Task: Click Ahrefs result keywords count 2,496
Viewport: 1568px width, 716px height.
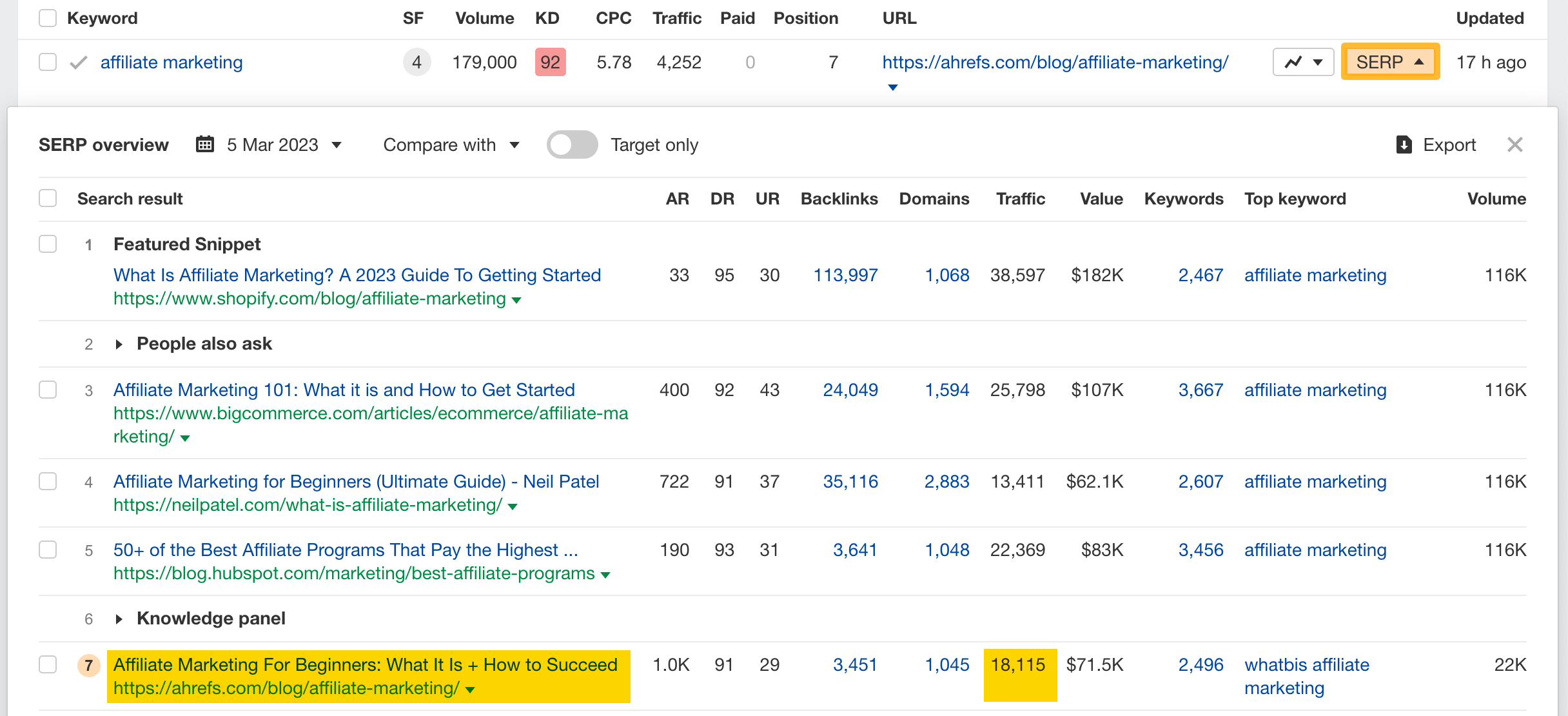Action: pos(1201,665)
